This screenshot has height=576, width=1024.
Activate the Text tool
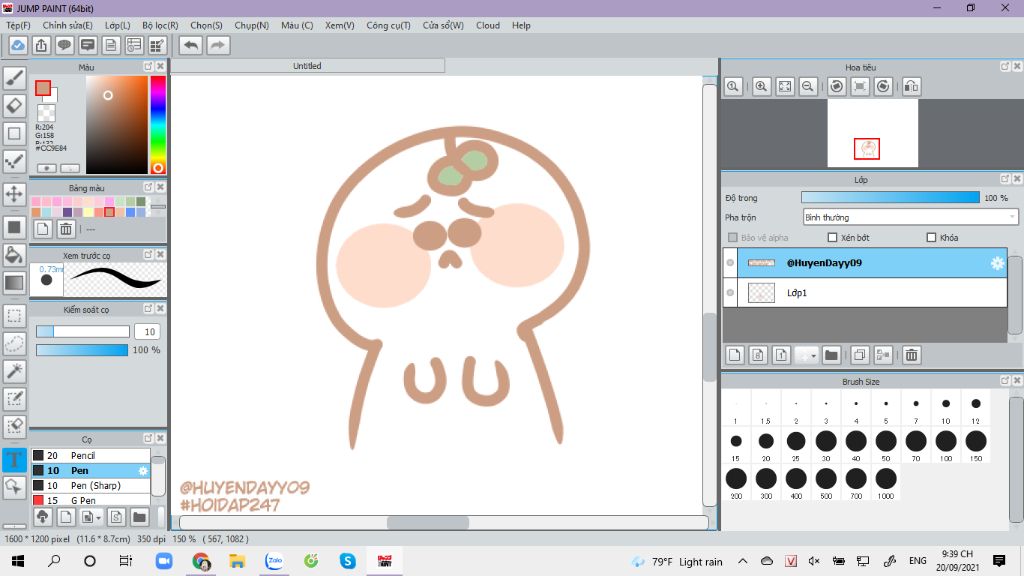click(14, 459)
